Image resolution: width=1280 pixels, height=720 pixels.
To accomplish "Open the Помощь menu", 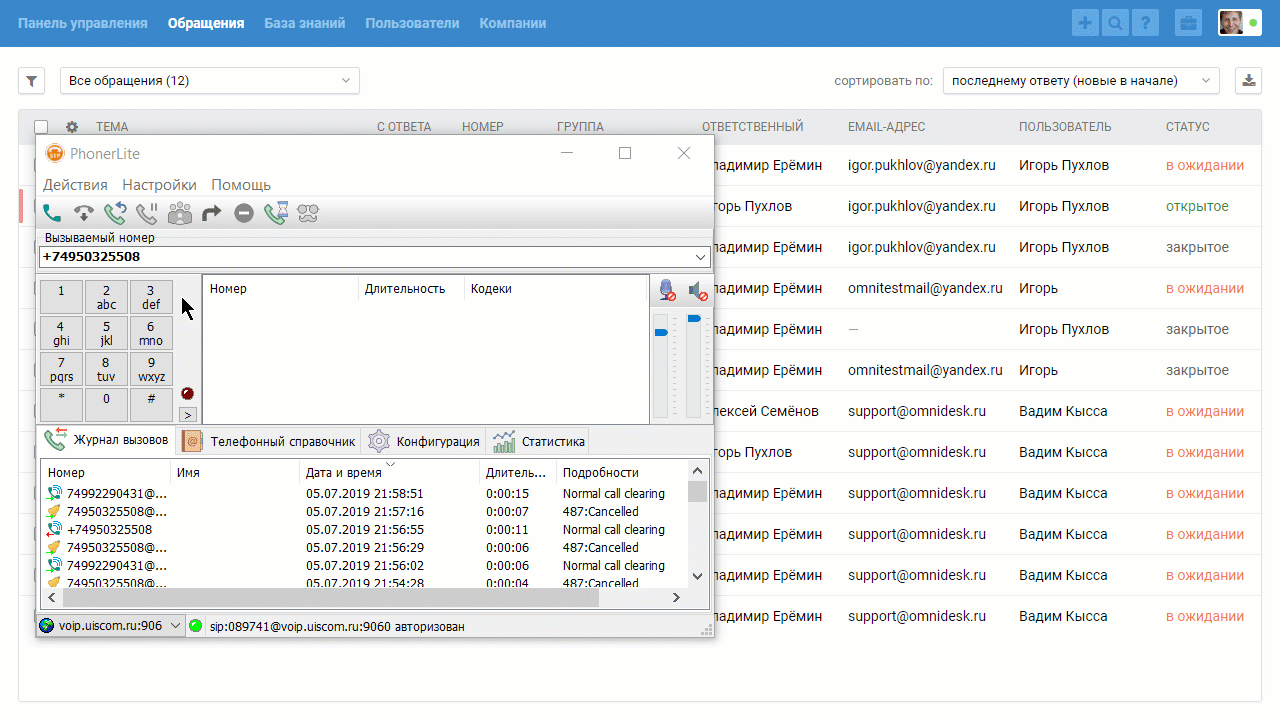I will 241,185.
